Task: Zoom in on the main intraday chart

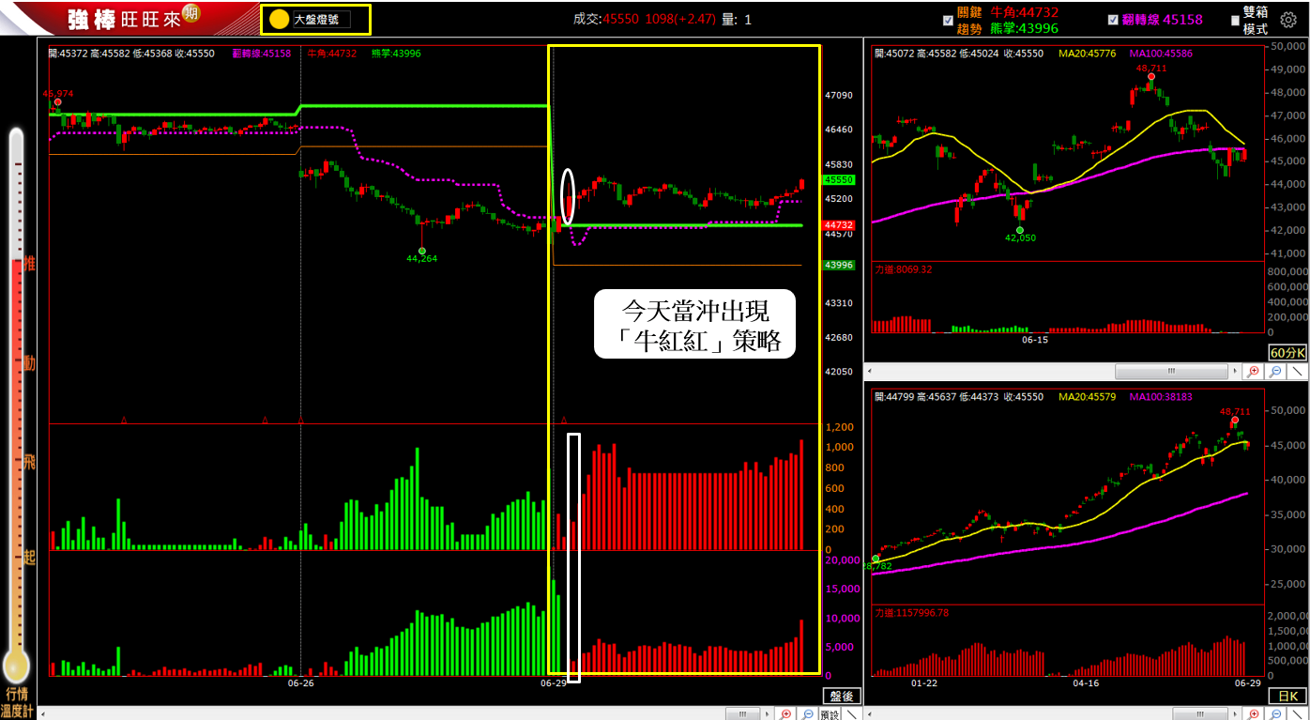Action: point(785,714)
